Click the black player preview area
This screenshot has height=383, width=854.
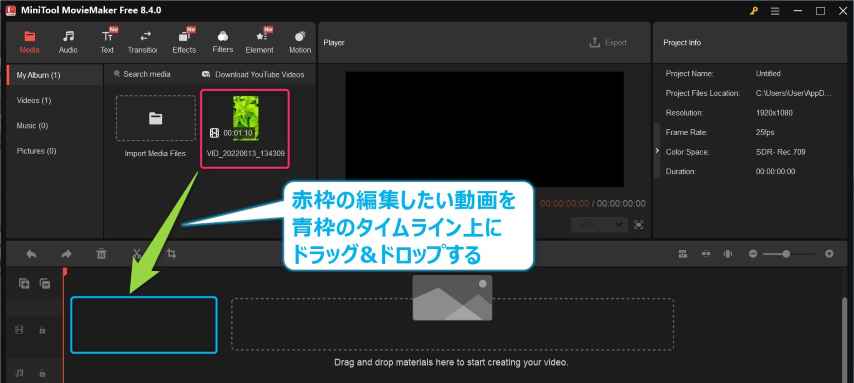tap(484, 129)
